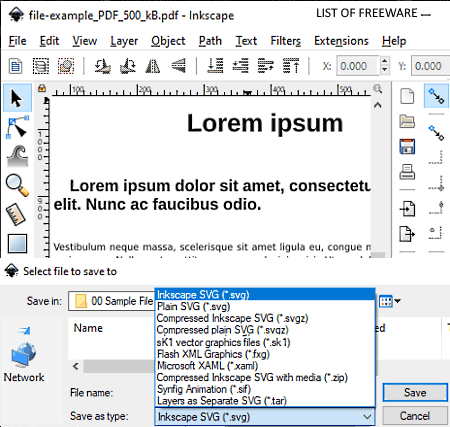Lower selection to bottom

[x=215, y=66]
